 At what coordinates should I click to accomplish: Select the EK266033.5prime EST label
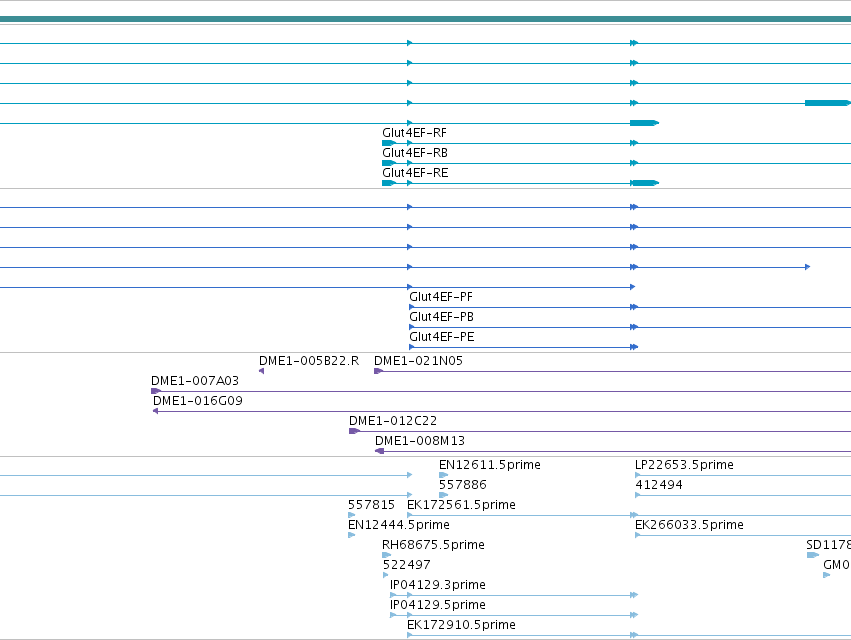pyautogui.click(x=689, y=525)
